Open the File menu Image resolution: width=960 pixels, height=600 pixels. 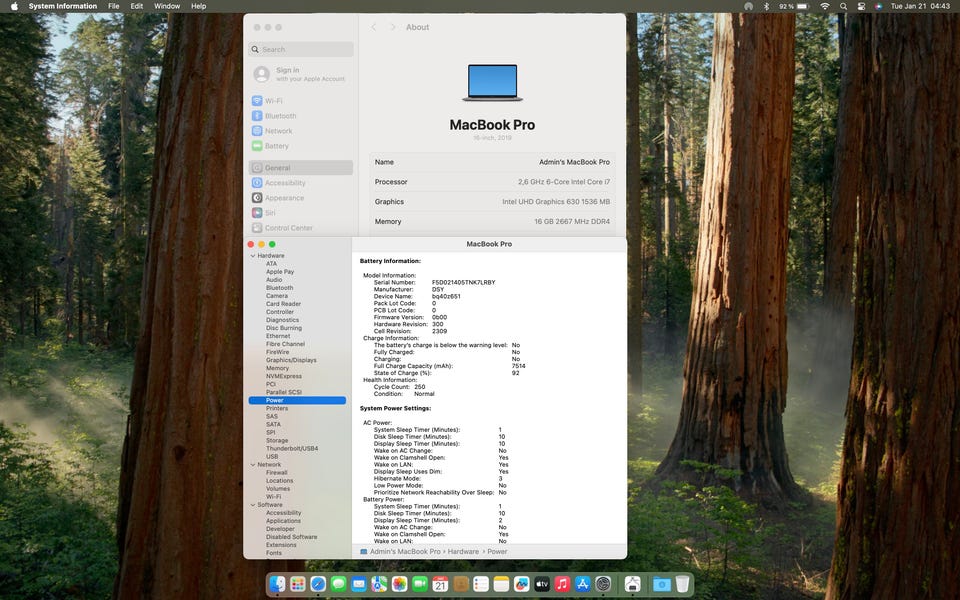pos(114,6)
